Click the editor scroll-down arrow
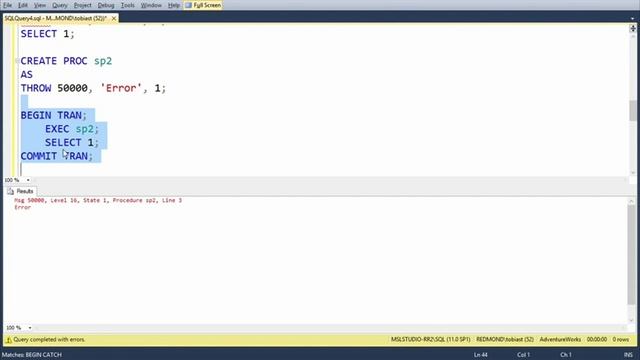Screen dimensions: 640x360 (633, 173)
